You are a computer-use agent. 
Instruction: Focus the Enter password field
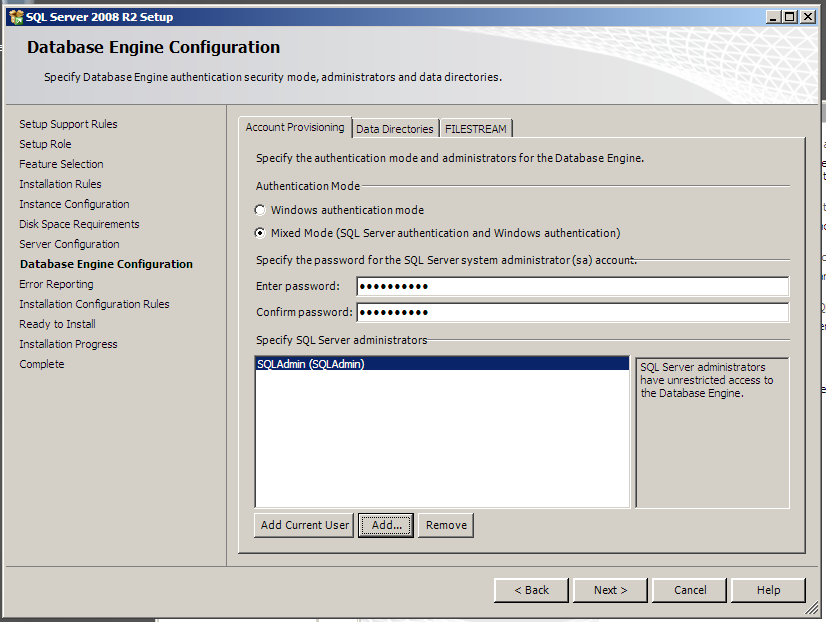click(573, 287)
